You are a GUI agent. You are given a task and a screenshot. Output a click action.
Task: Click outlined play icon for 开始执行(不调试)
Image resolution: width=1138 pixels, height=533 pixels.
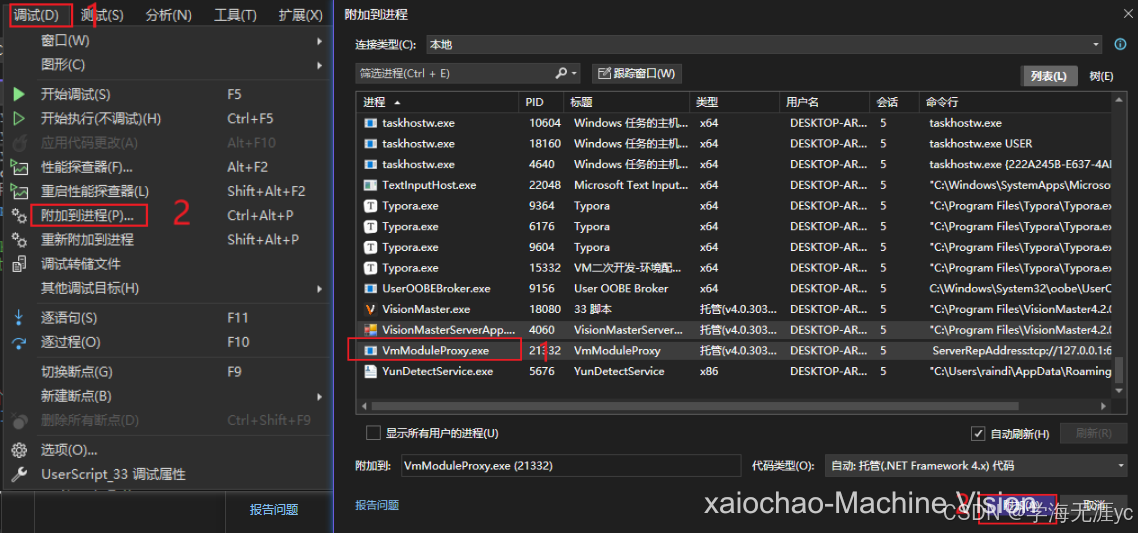pyautogui.click(x=19, y=118)
